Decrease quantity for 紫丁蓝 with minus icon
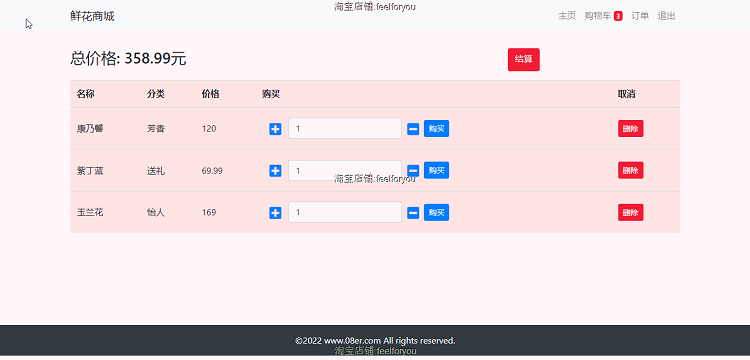 pos(413,171)
